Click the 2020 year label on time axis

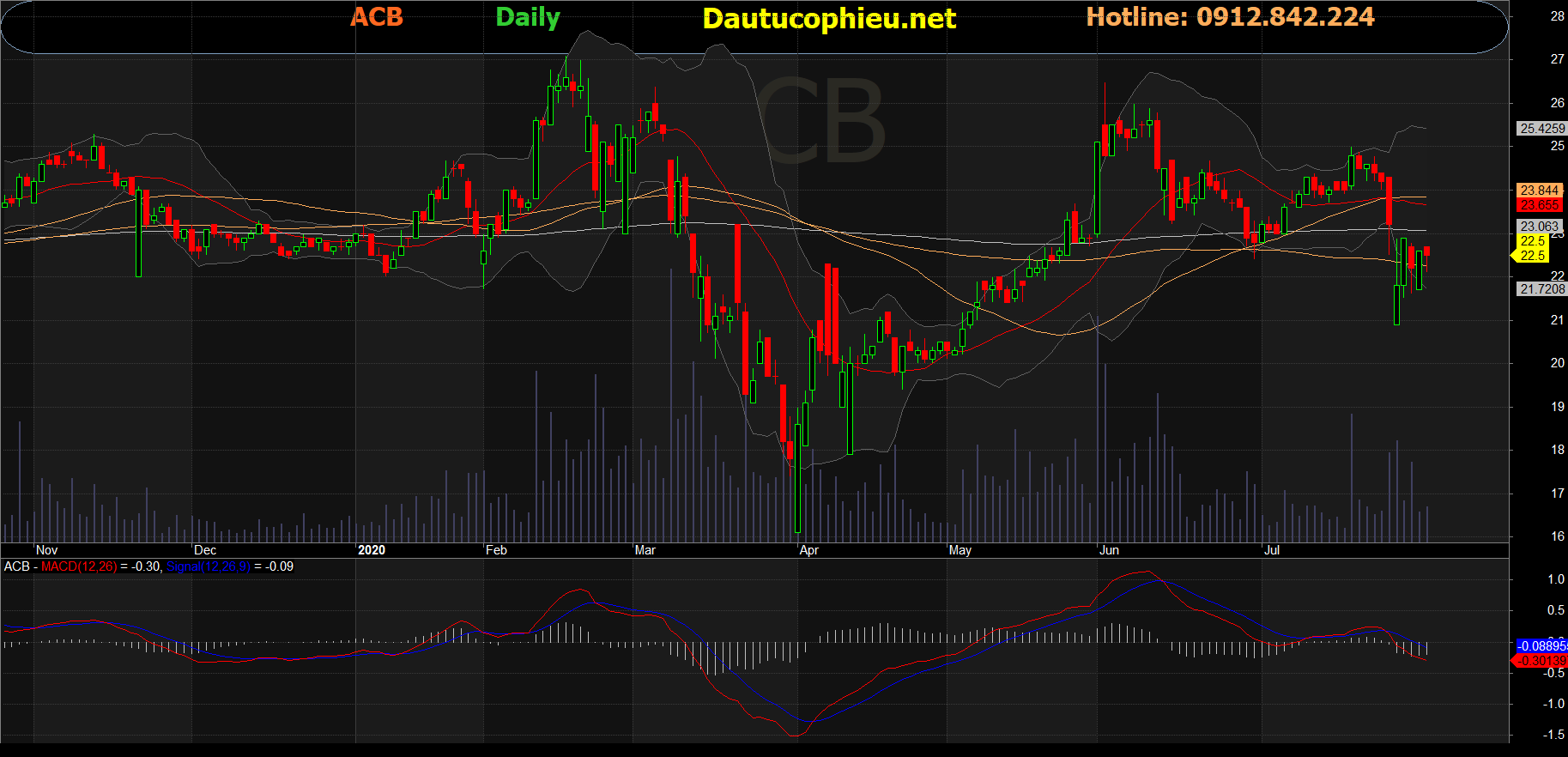coord(372,550)
